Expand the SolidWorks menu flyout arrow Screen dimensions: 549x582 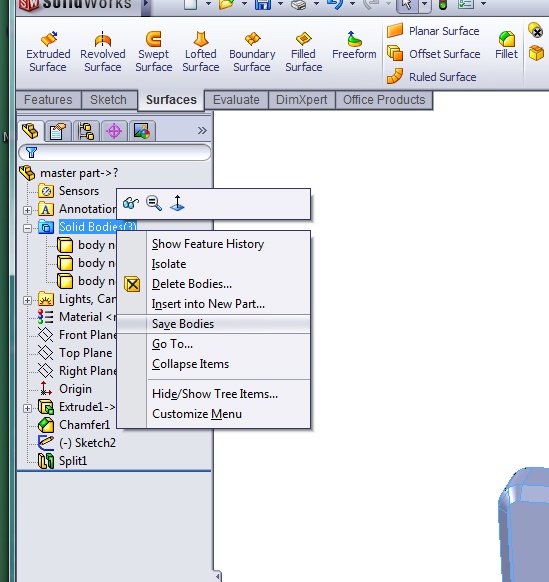tap(146, 4)
